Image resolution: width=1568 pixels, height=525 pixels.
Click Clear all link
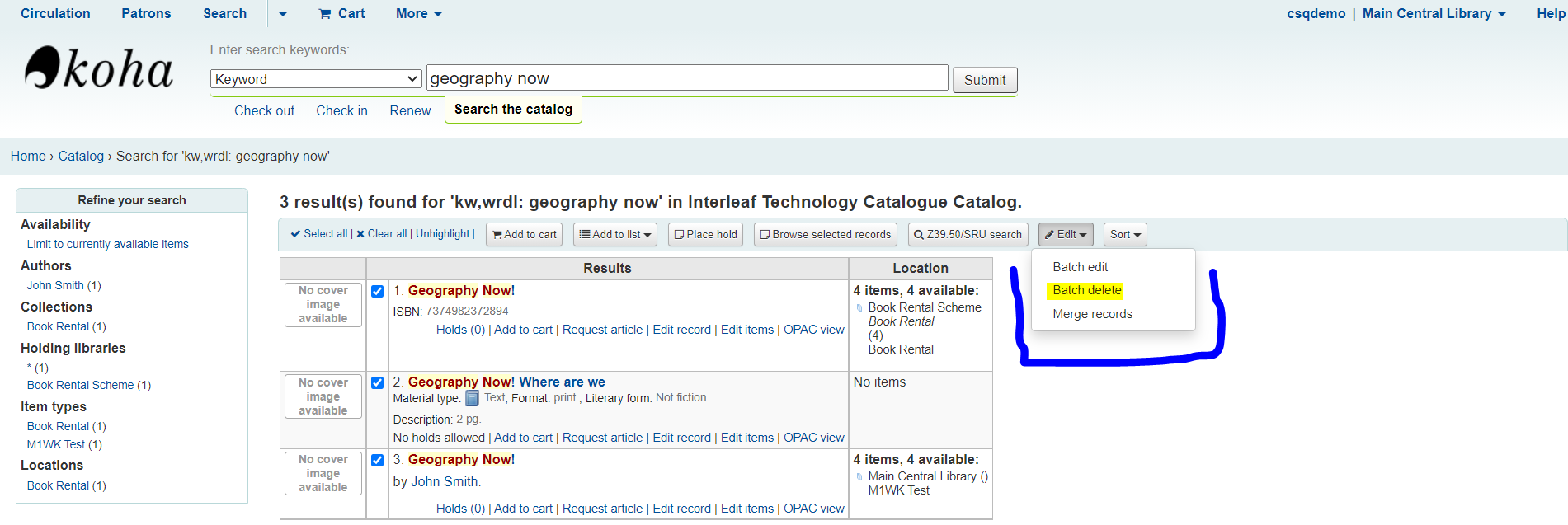pos(382,234)
